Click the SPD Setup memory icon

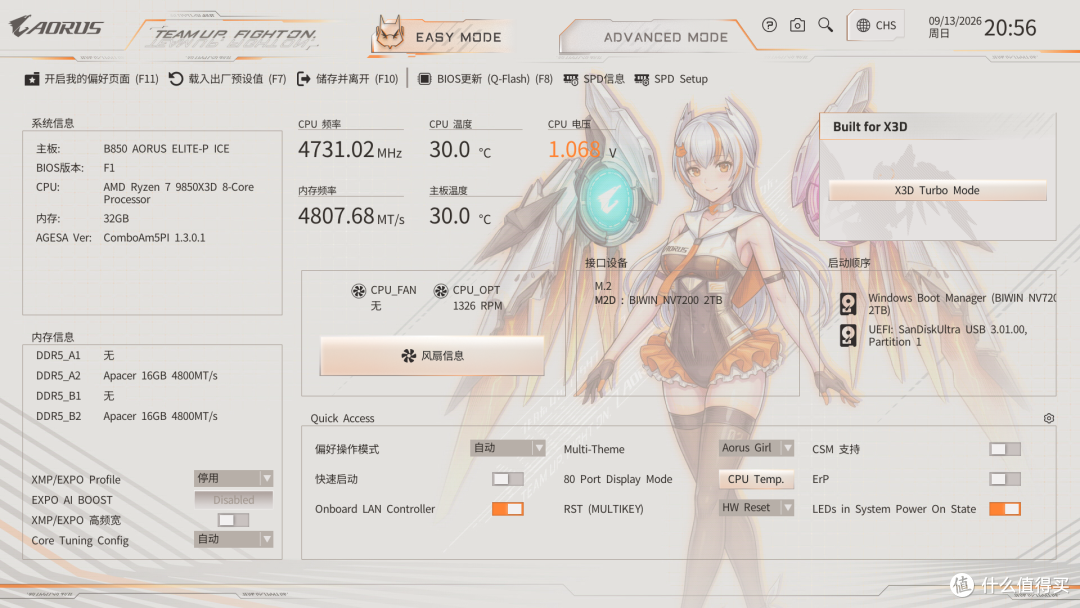642,80
